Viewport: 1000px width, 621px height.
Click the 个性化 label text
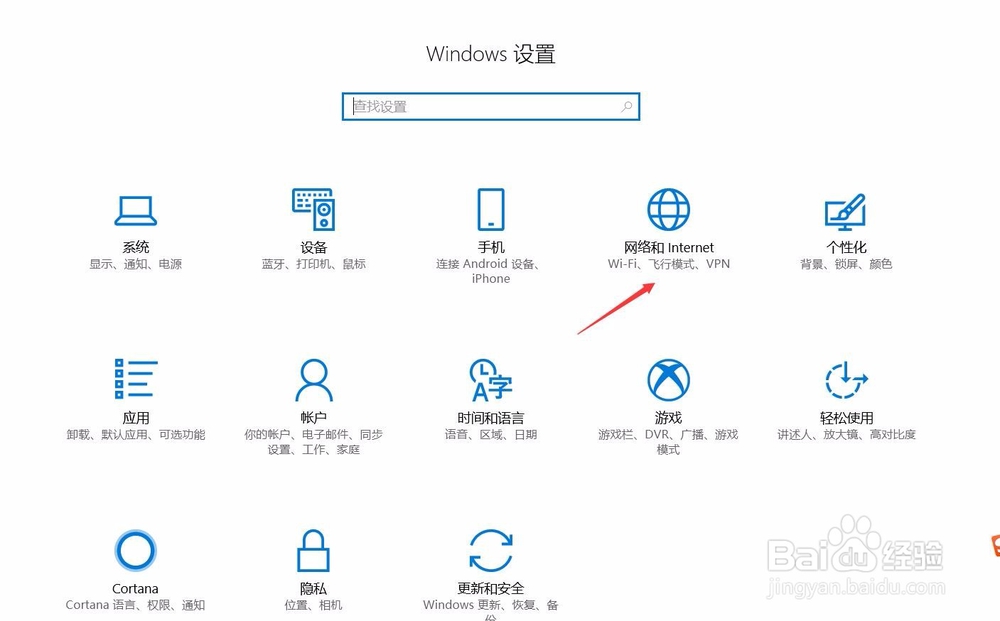[846, 247]
